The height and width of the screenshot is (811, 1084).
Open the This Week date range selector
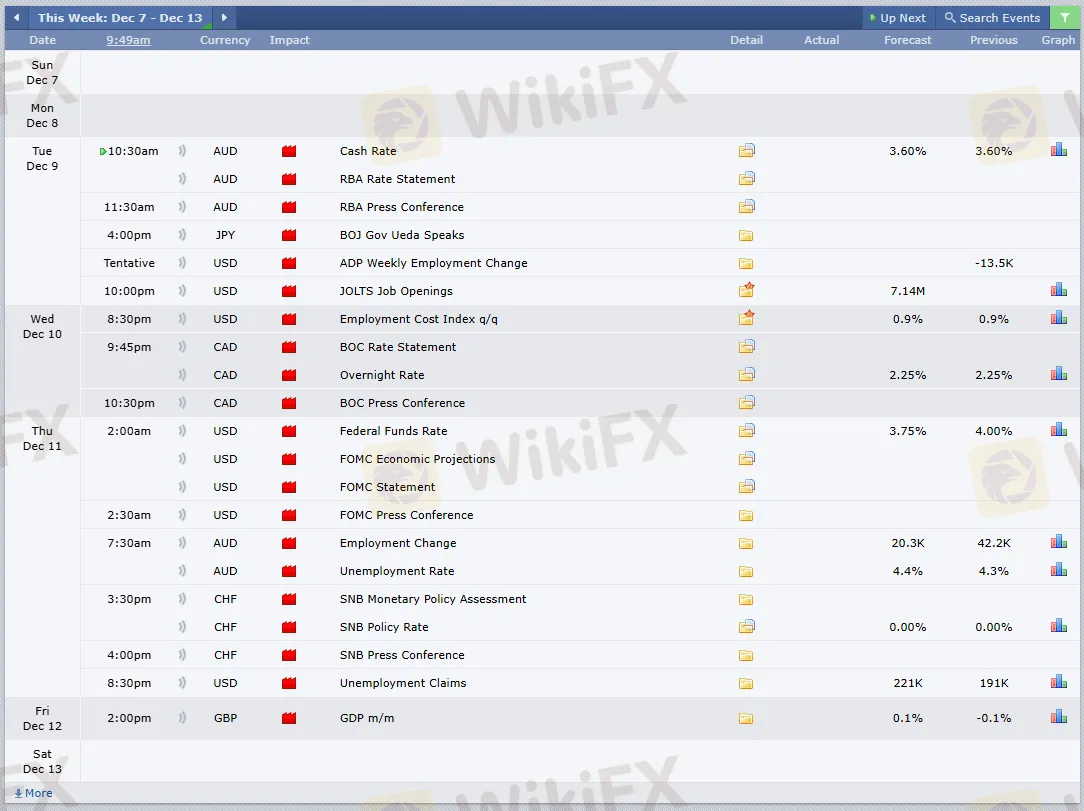tap(120, 18)
